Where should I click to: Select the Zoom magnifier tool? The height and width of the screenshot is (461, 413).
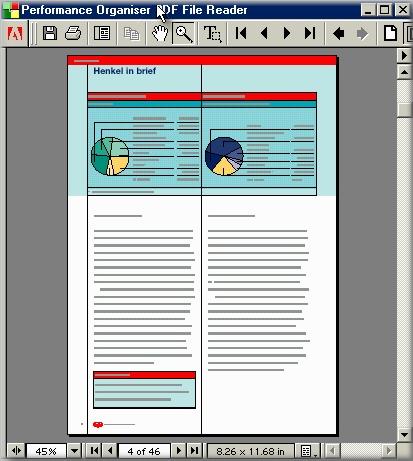pos(184,34)
